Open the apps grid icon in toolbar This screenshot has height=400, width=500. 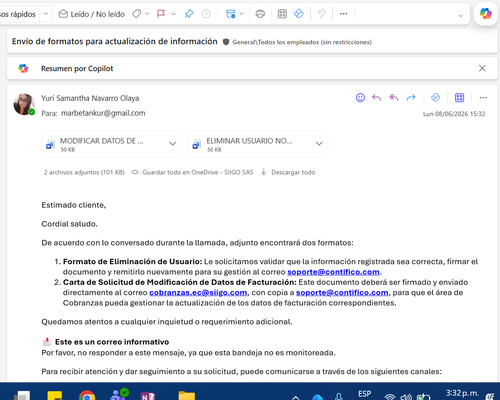[x=282, y=14]
